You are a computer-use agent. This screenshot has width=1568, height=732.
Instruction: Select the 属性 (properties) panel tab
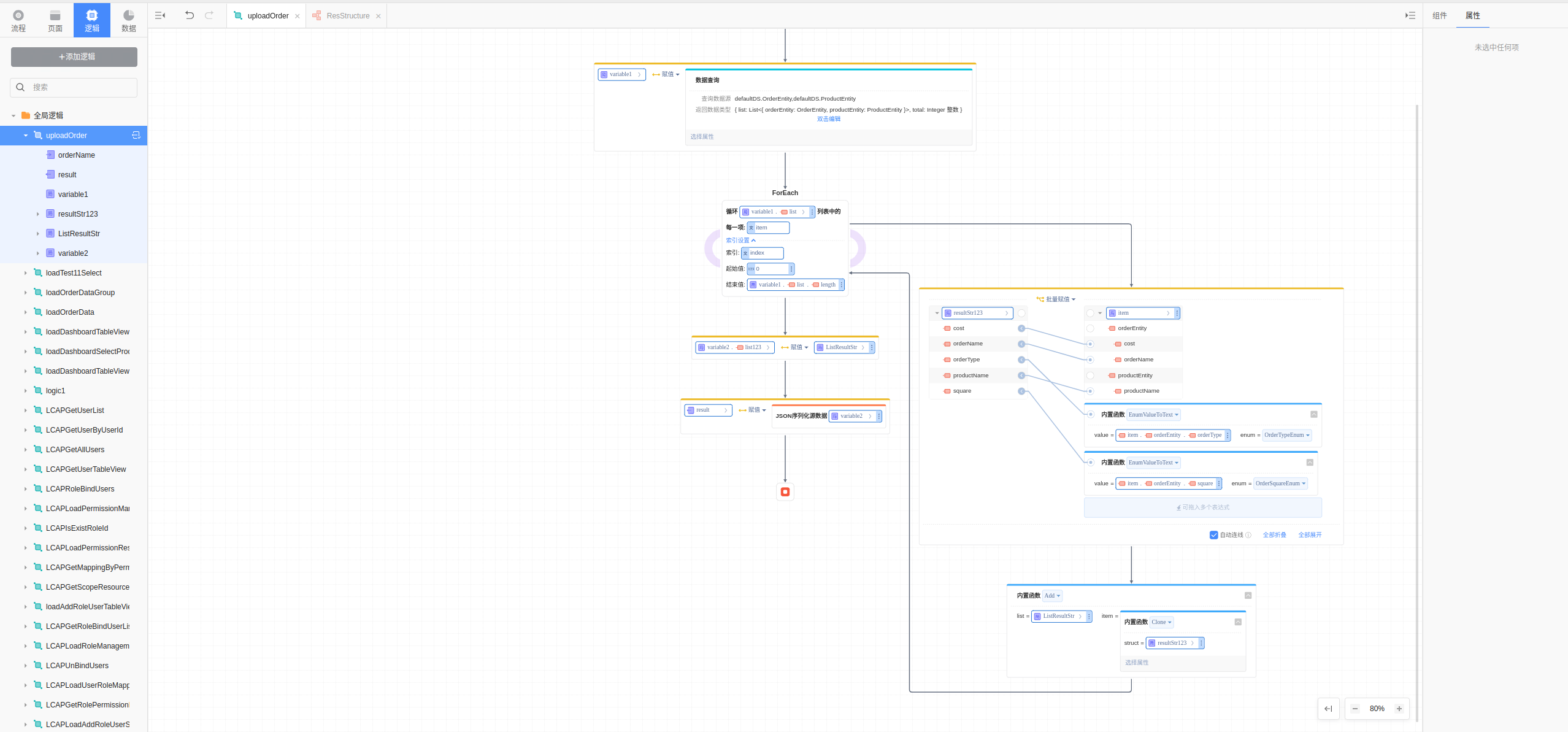pos(1472,16)
